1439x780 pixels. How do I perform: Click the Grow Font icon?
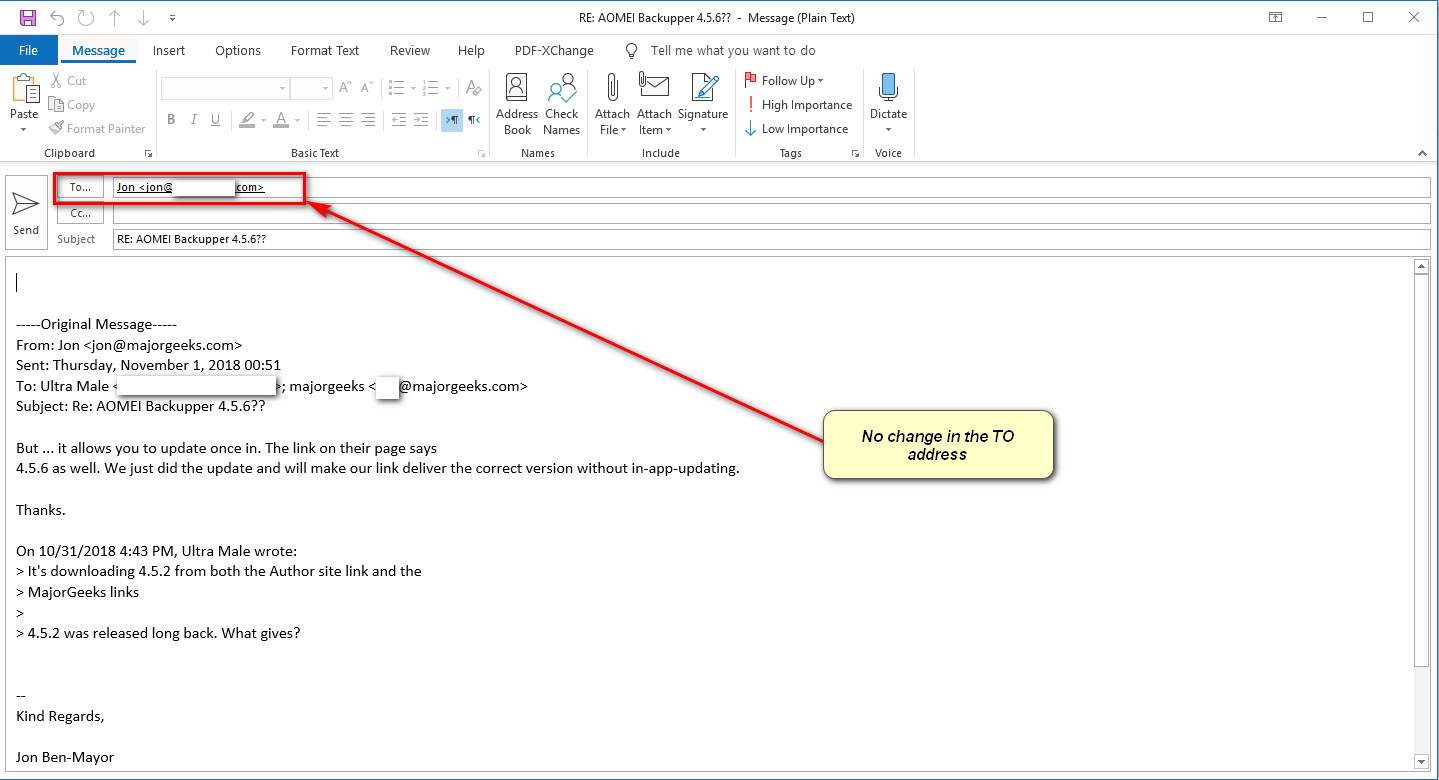(346, 89)
